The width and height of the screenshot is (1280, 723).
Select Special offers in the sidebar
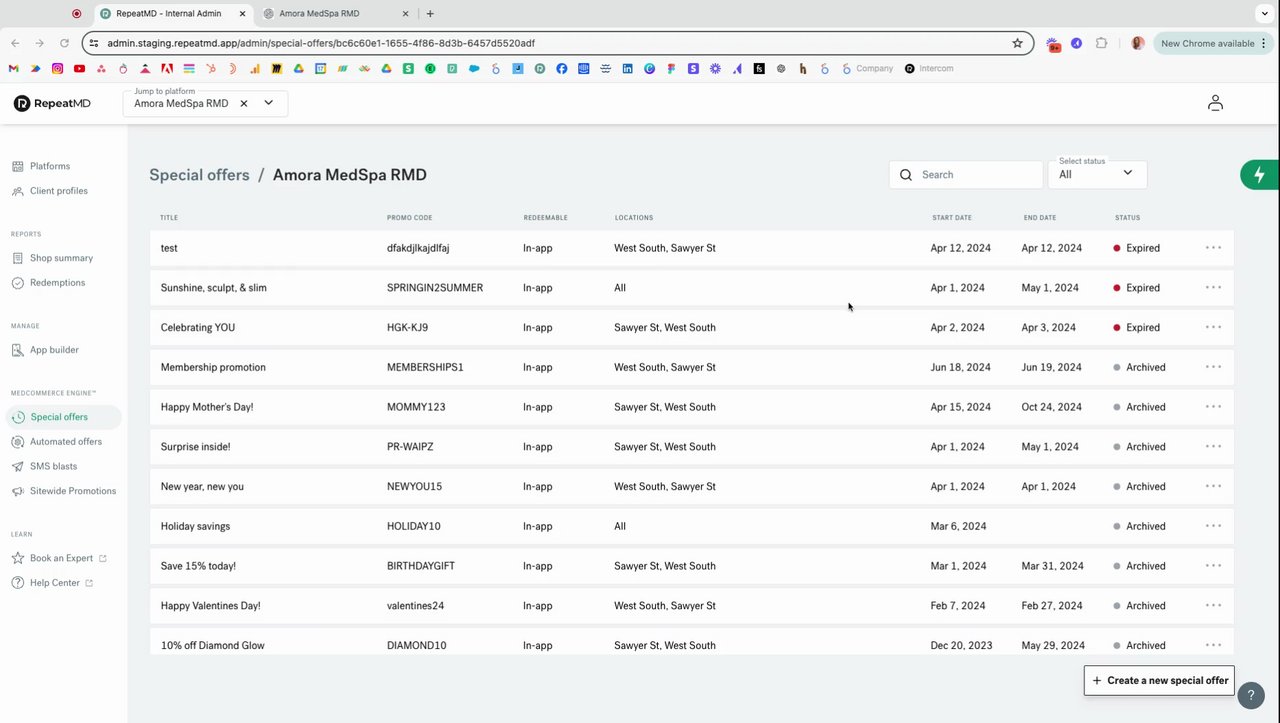pyautogui.click(x=63, y=417)
